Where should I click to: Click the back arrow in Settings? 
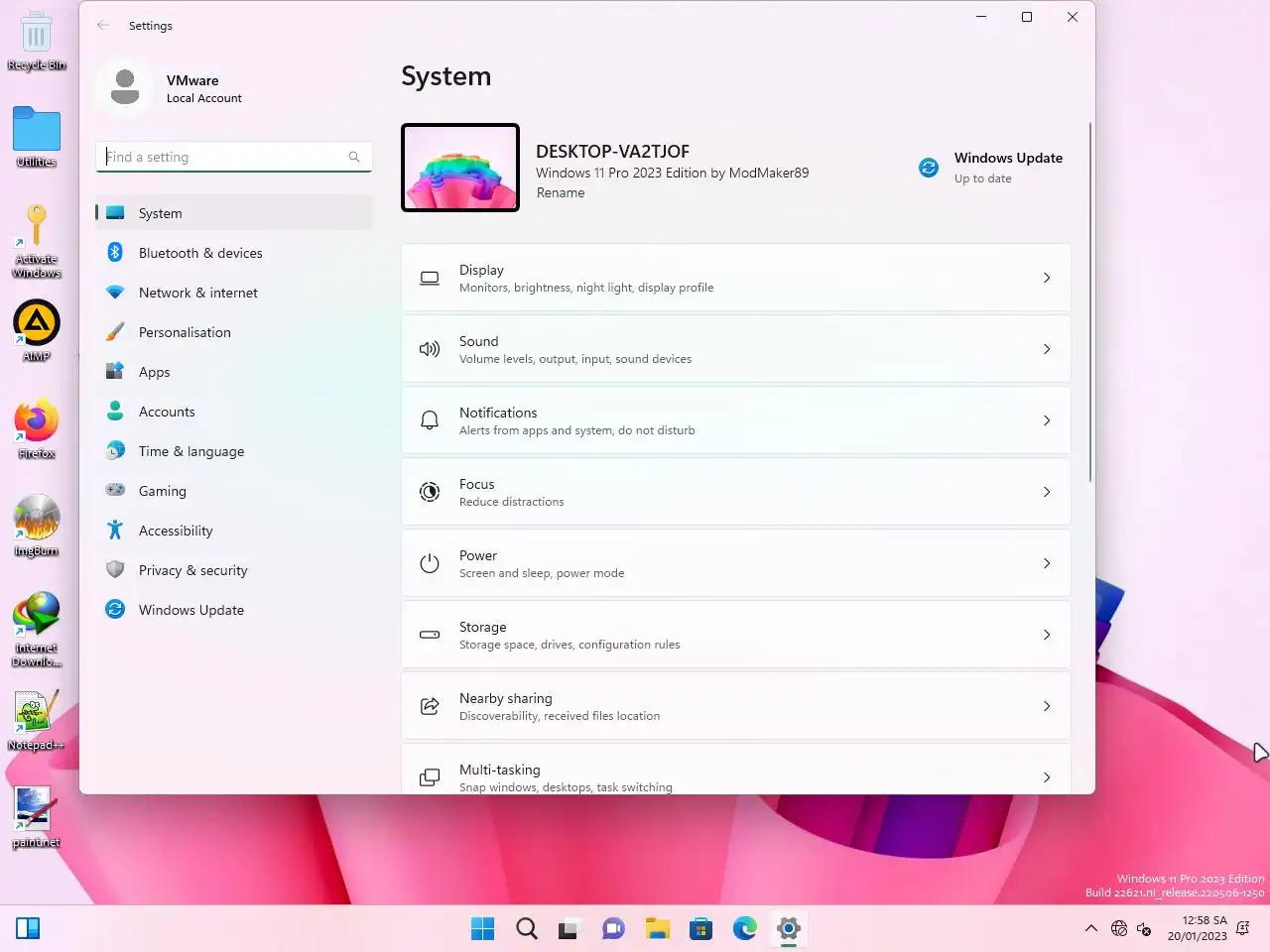coord(103,25)
